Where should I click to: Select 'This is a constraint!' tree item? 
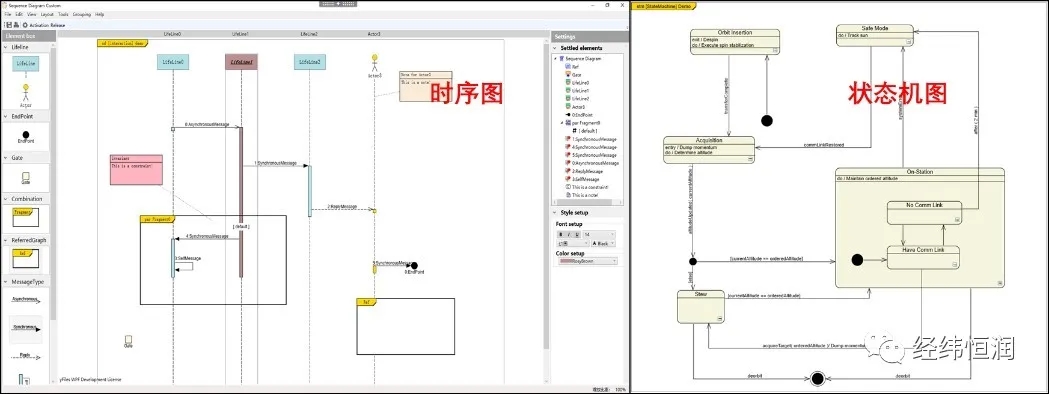pos(590,187)
